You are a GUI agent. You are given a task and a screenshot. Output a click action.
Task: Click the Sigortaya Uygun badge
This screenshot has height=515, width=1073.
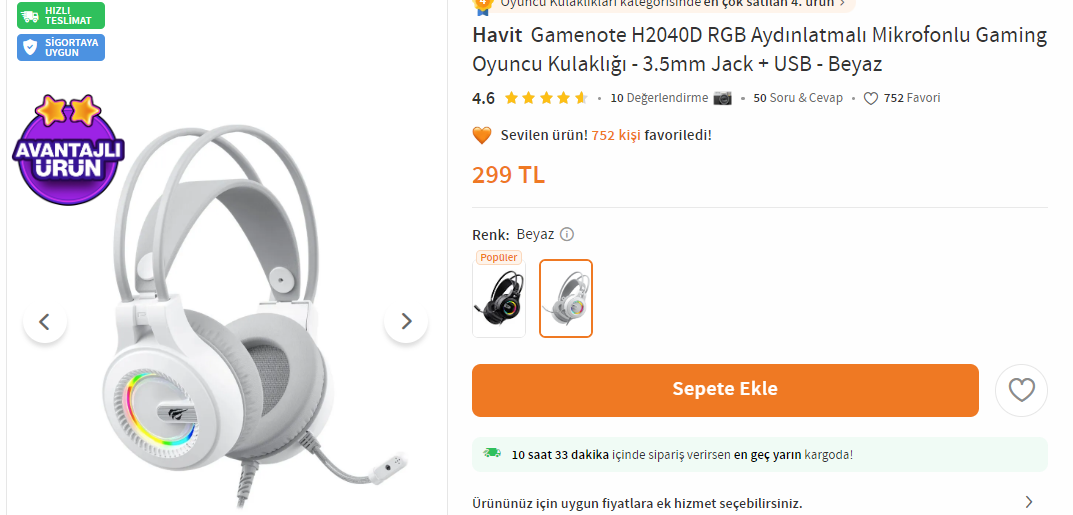coord(61,47)
